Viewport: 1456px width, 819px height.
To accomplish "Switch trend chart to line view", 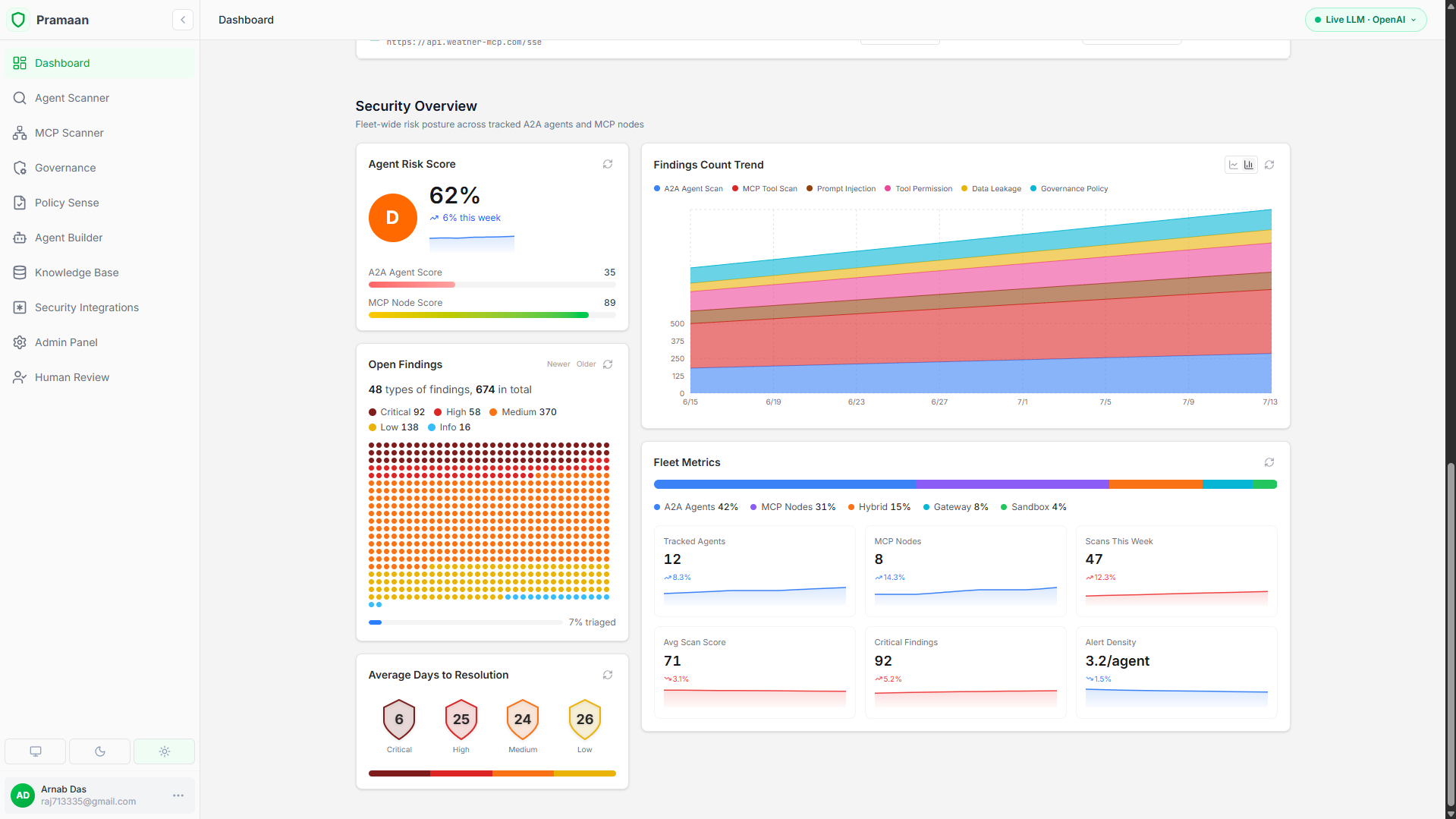I will (x=1234, y=165).
